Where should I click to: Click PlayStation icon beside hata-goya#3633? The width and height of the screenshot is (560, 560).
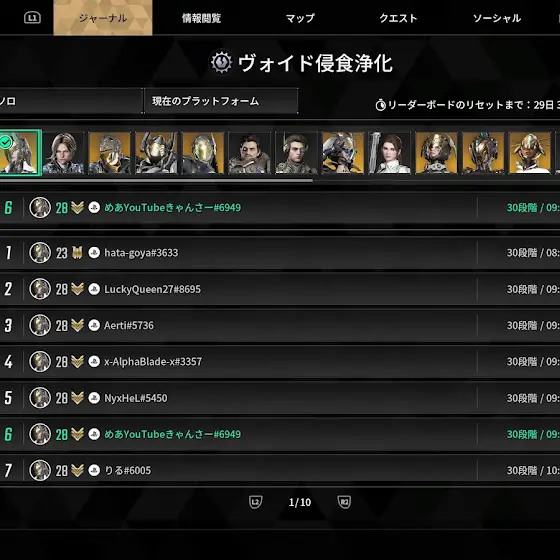click(94, 252)
